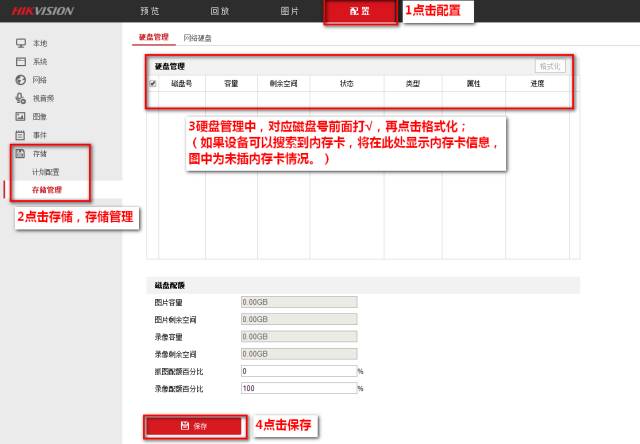640x444 pixels.
Task: Click the 本地 monitor icon in sidebar
Action: (20, 44)
